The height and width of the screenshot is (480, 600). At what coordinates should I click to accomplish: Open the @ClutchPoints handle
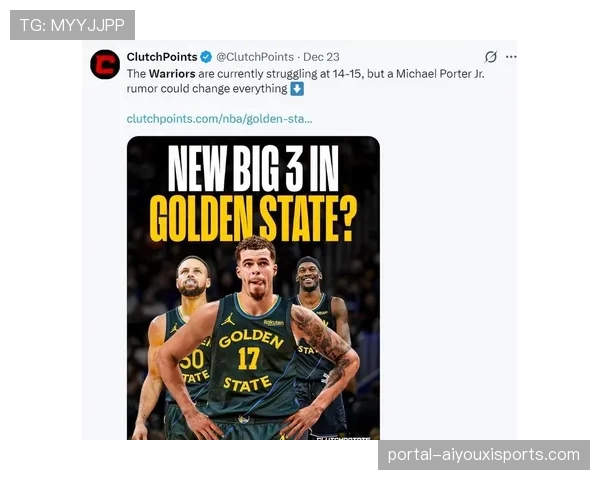coord(255,57)
